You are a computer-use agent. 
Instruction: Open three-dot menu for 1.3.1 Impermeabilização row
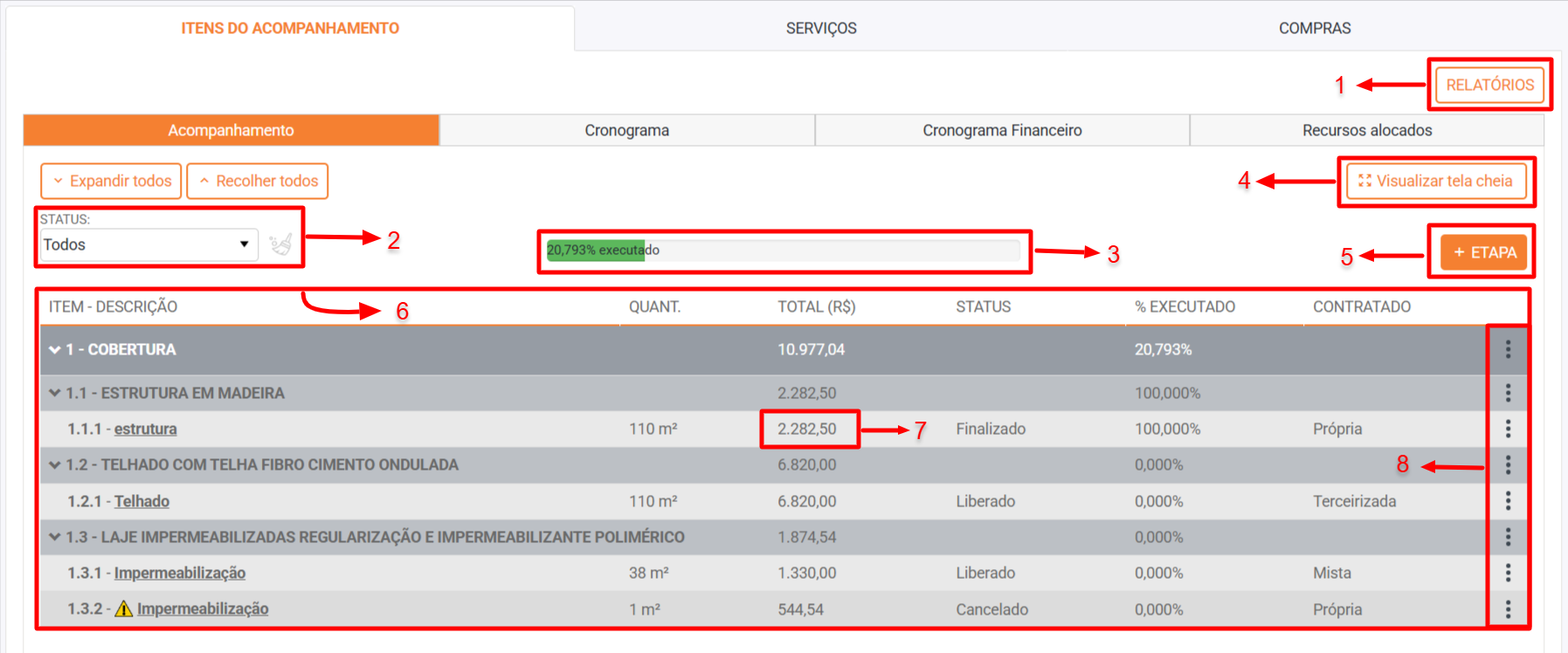coord(1508,573)
